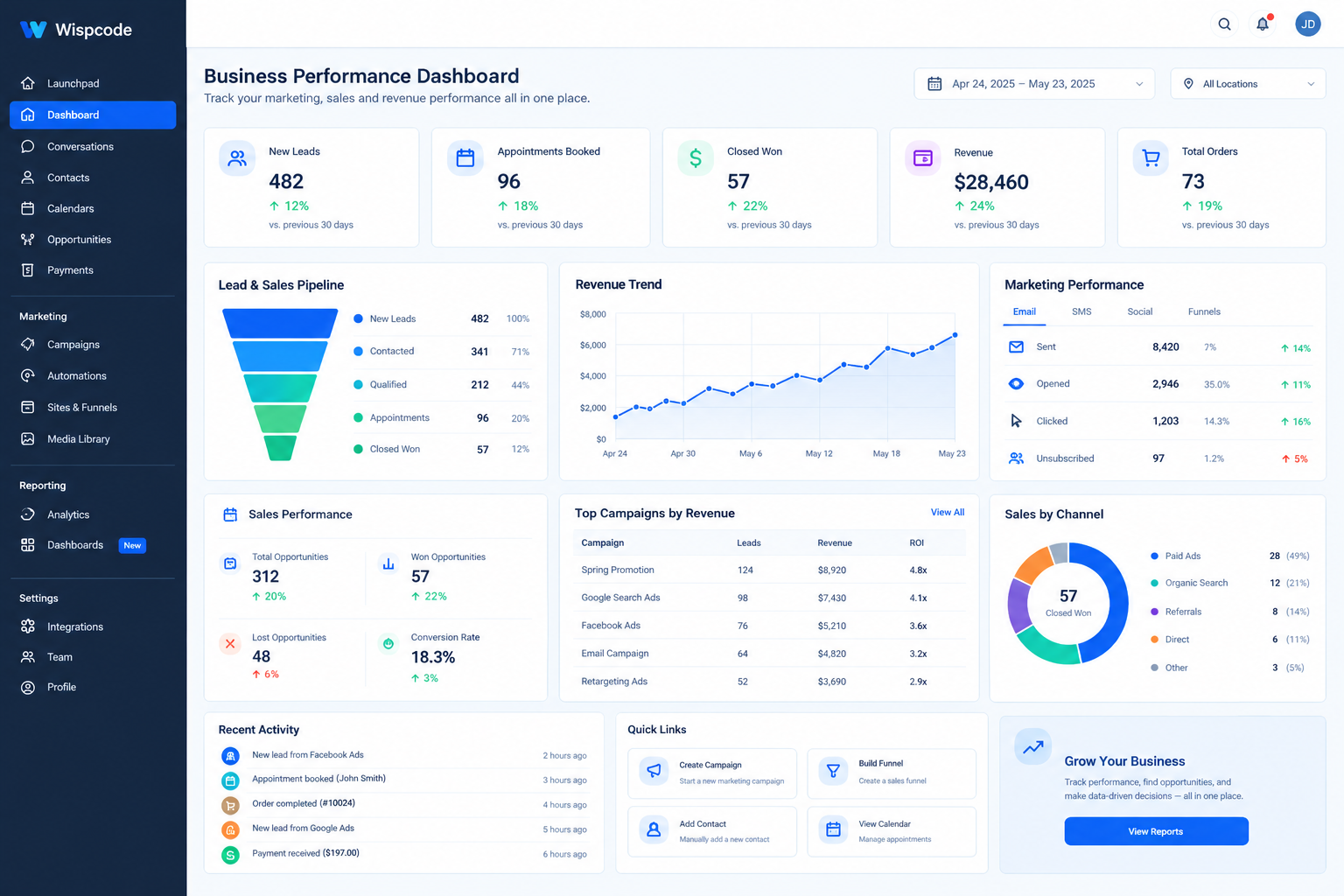Switch to the Social tab

(x=1140, y=312)
